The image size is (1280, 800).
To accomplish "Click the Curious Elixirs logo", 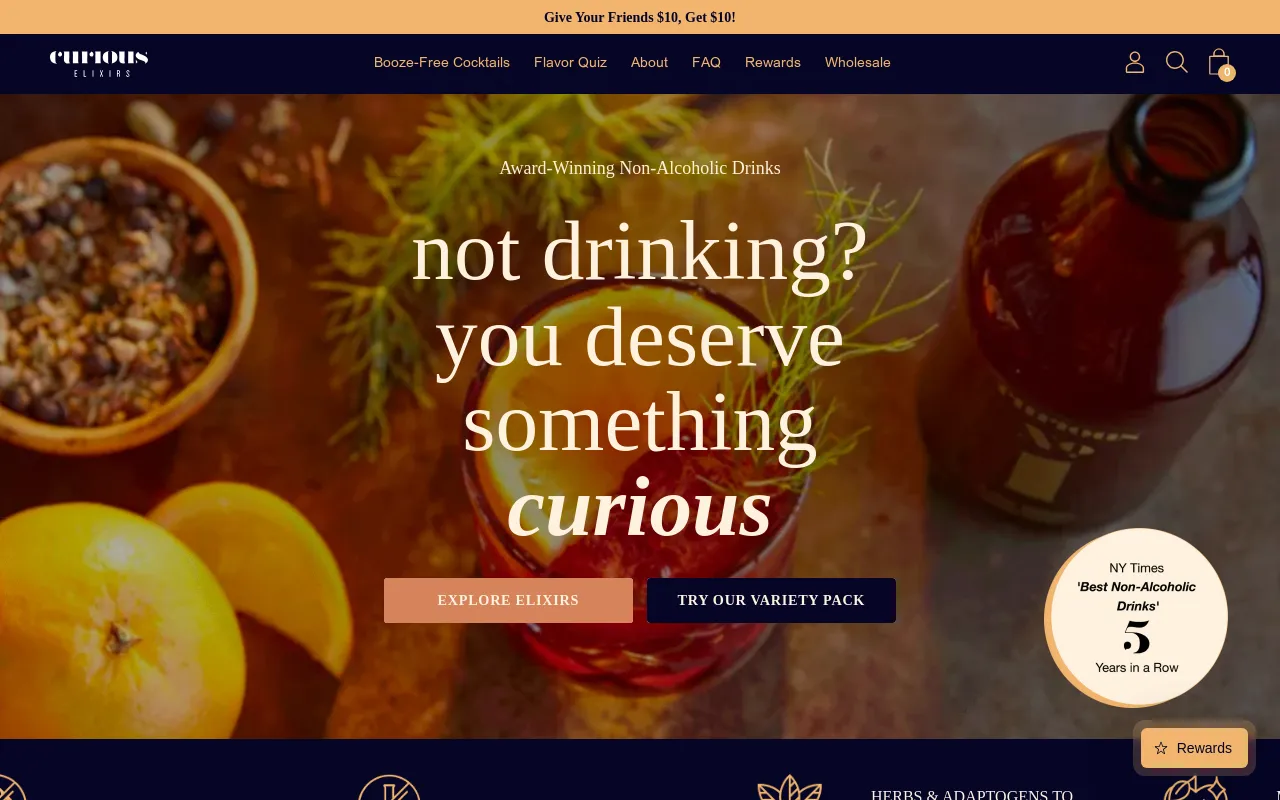I will point(99,62).
